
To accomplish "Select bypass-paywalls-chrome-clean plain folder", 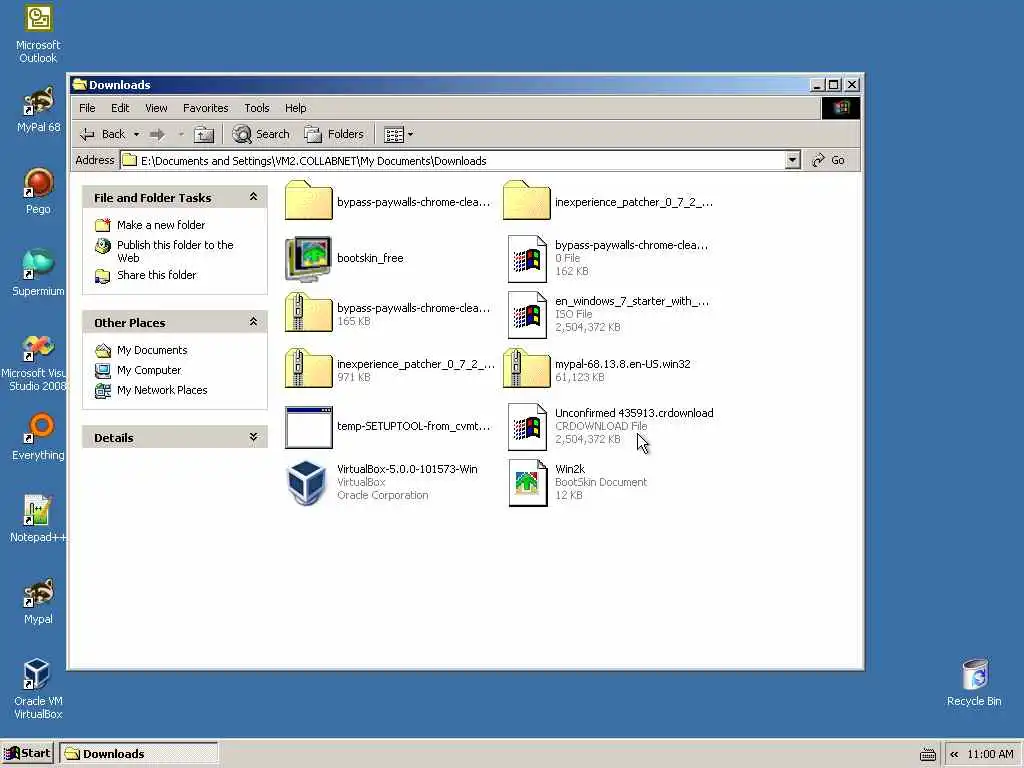I will (387, 201).
